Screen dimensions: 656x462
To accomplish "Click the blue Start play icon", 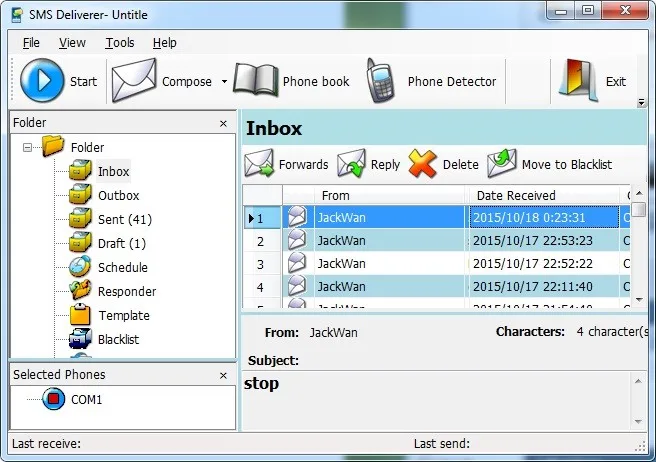I will pos(42,80).
